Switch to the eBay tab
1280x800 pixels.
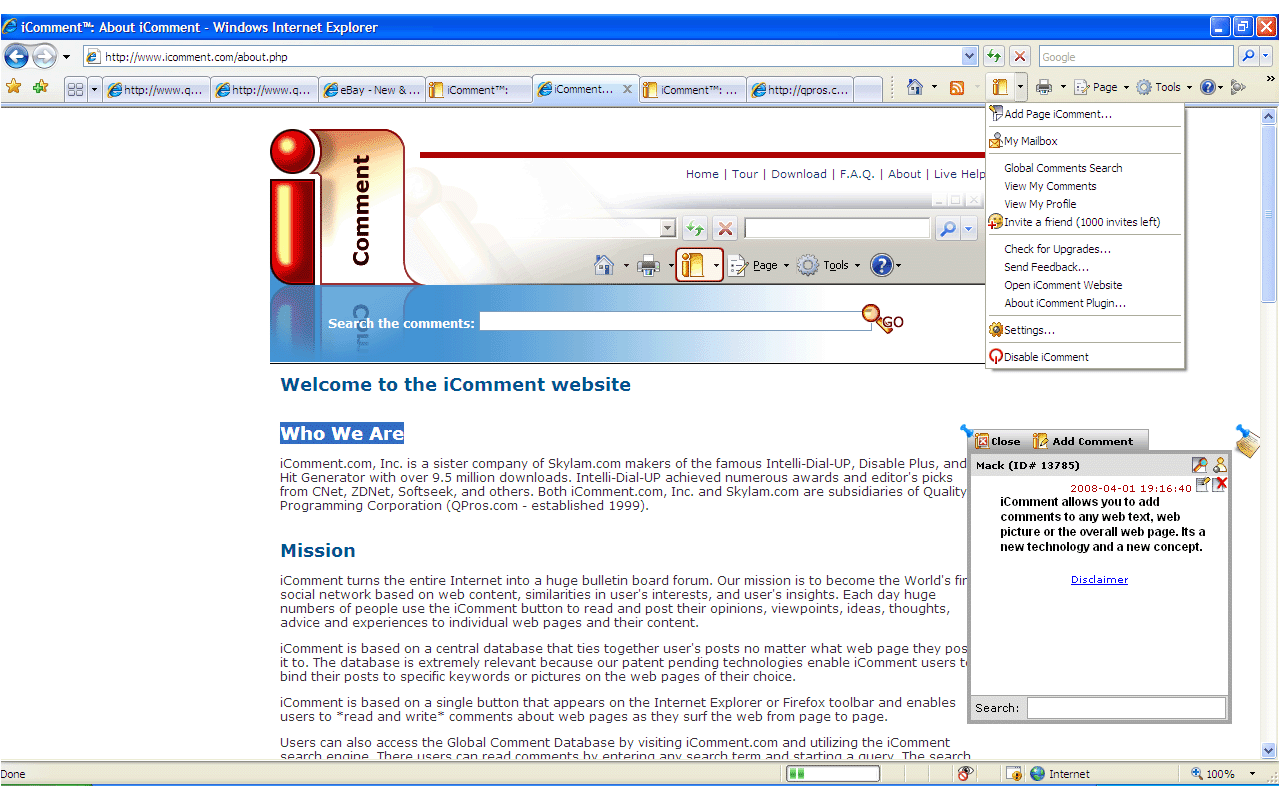tap(372, 89)
